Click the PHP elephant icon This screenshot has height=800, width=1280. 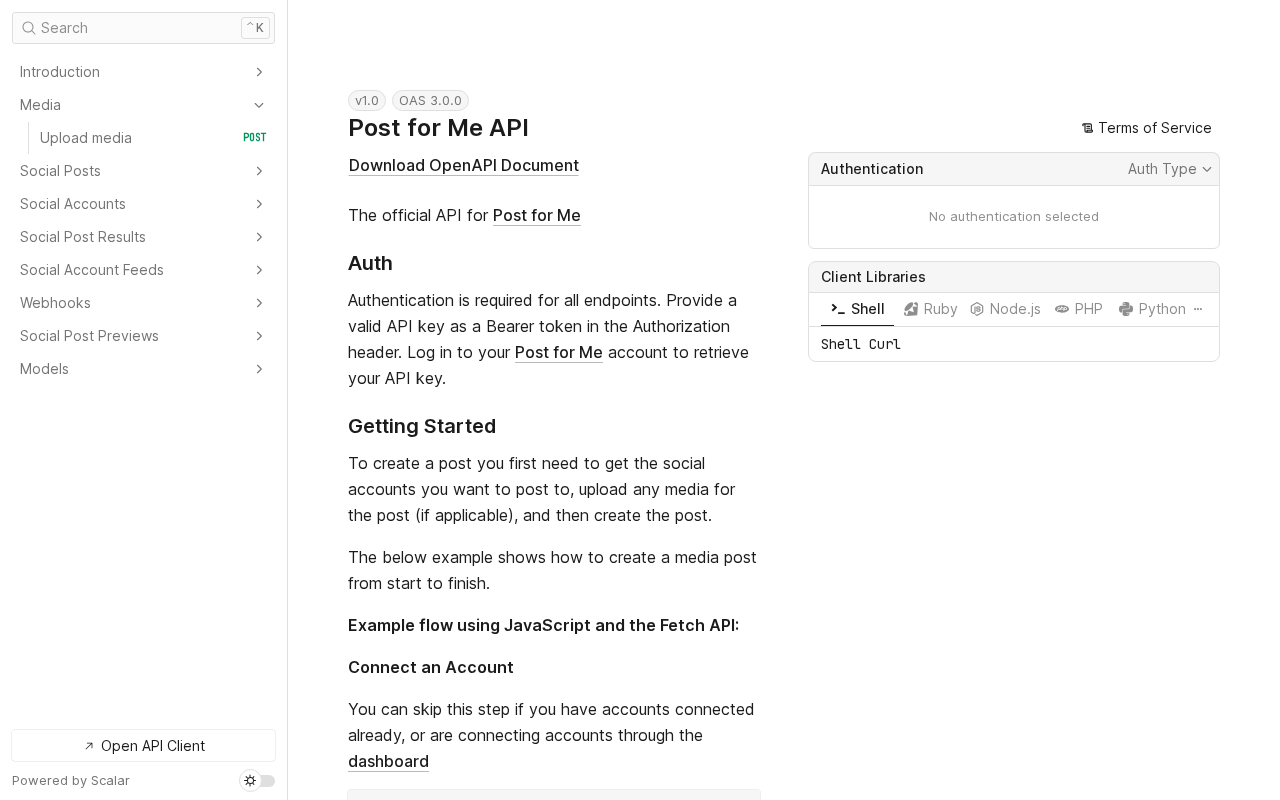click(x=1062, y=309)
